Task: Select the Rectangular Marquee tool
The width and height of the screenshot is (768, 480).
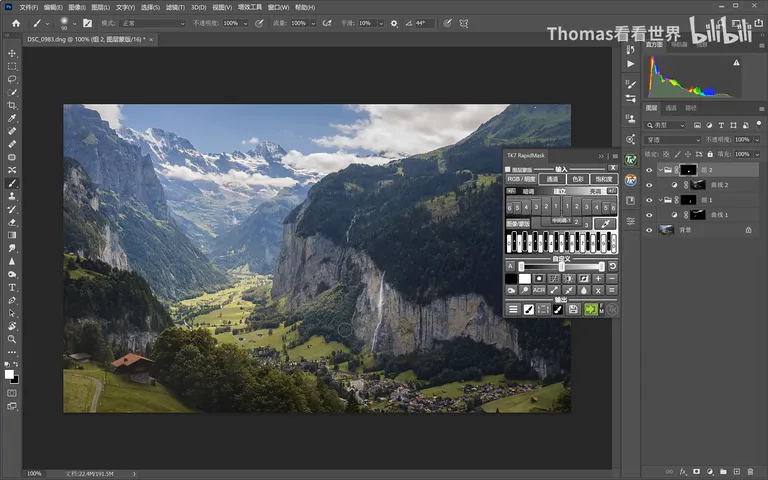Action: point(12,66)
